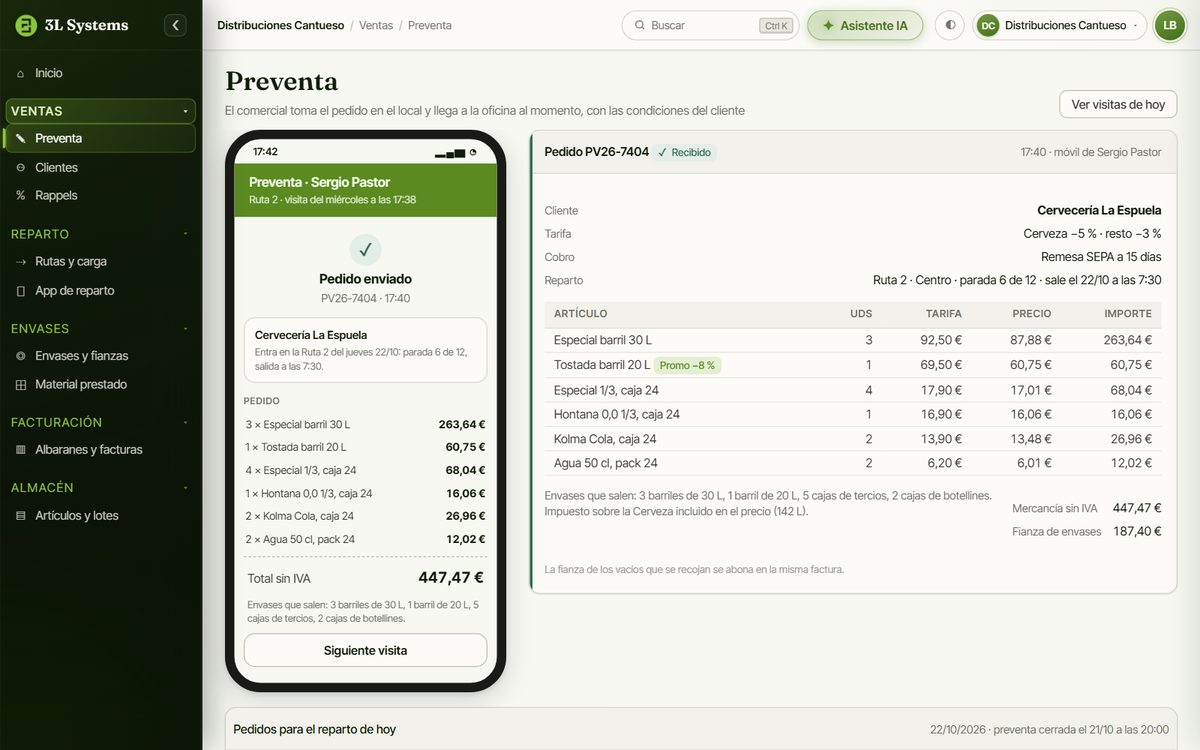Click the Remesa SEPA a 15 días value
Viewport: 1200px width, 750px height.
tap(1101, 257)
